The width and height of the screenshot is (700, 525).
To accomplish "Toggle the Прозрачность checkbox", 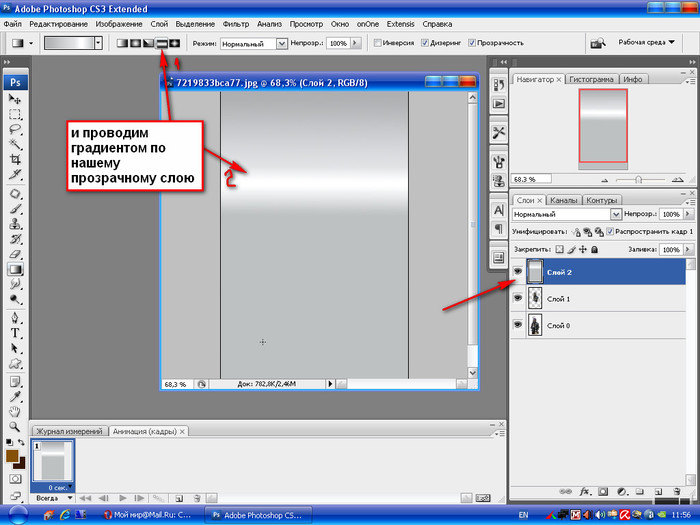I will [x=471, y=43].
